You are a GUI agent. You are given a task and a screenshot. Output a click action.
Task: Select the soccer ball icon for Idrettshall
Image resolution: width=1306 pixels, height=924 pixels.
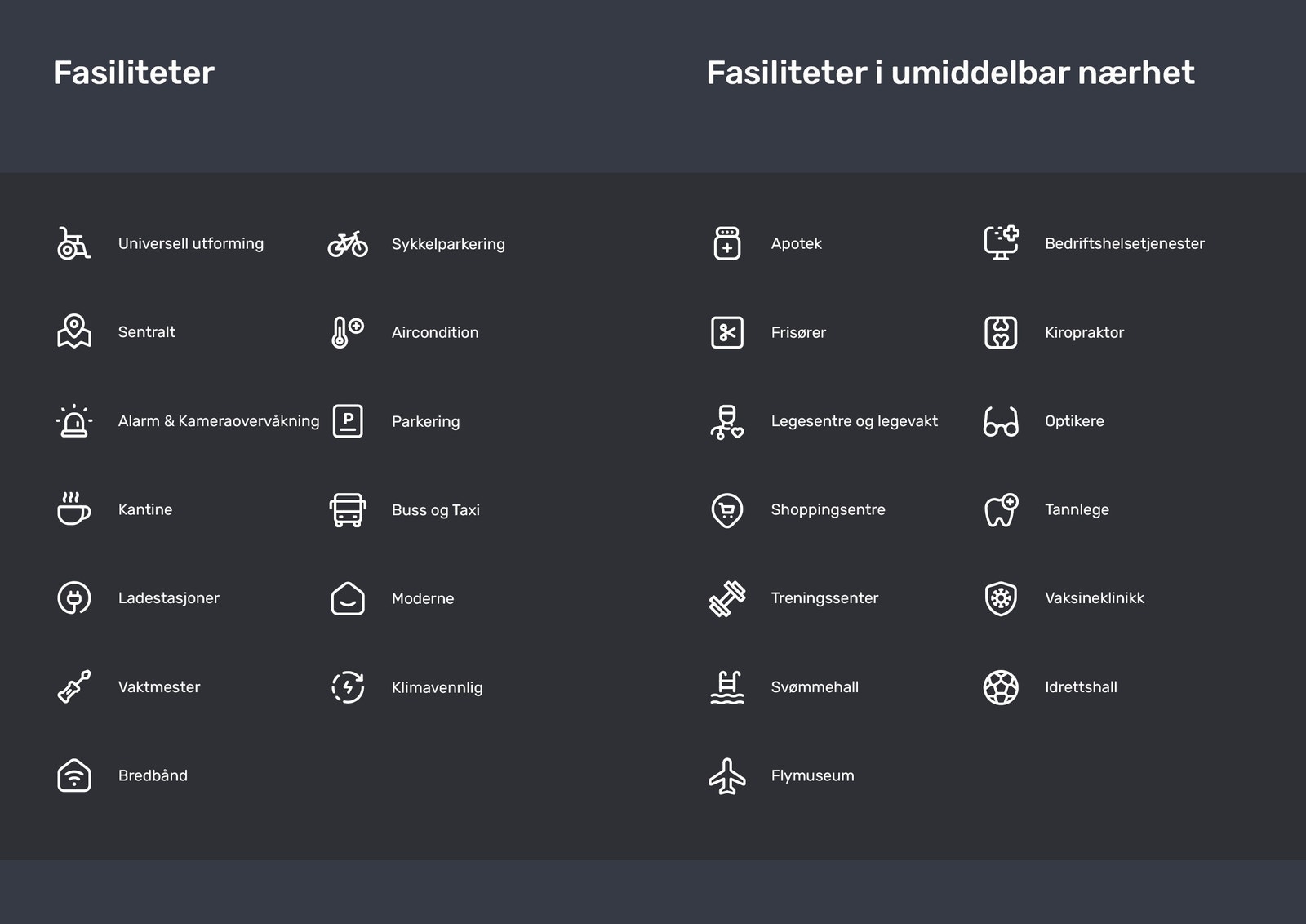point(1001,686)
